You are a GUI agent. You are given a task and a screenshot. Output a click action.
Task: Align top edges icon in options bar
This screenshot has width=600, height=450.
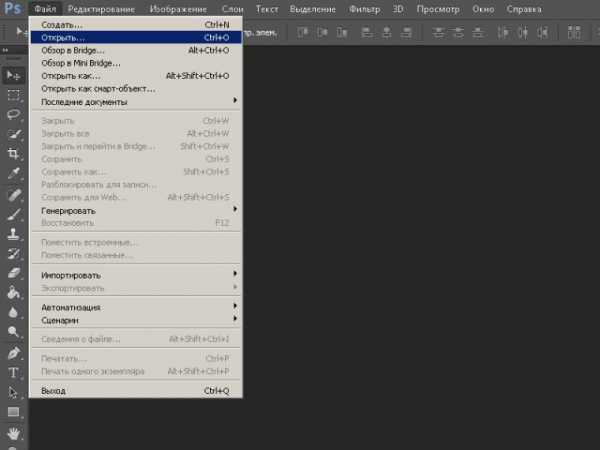pos(302,33)
